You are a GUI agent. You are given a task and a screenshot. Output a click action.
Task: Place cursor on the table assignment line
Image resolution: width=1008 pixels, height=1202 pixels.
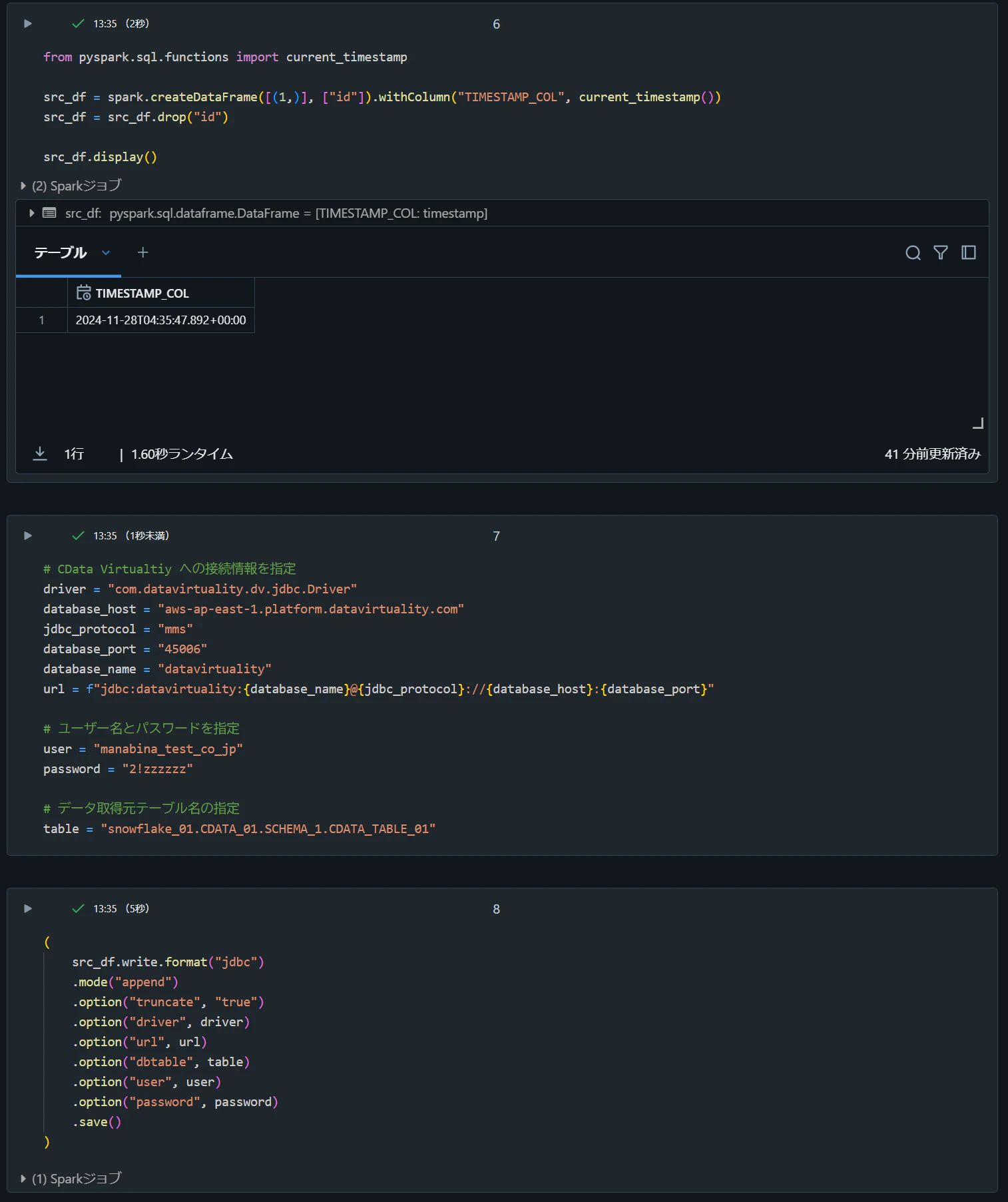[x=240, y=828]
